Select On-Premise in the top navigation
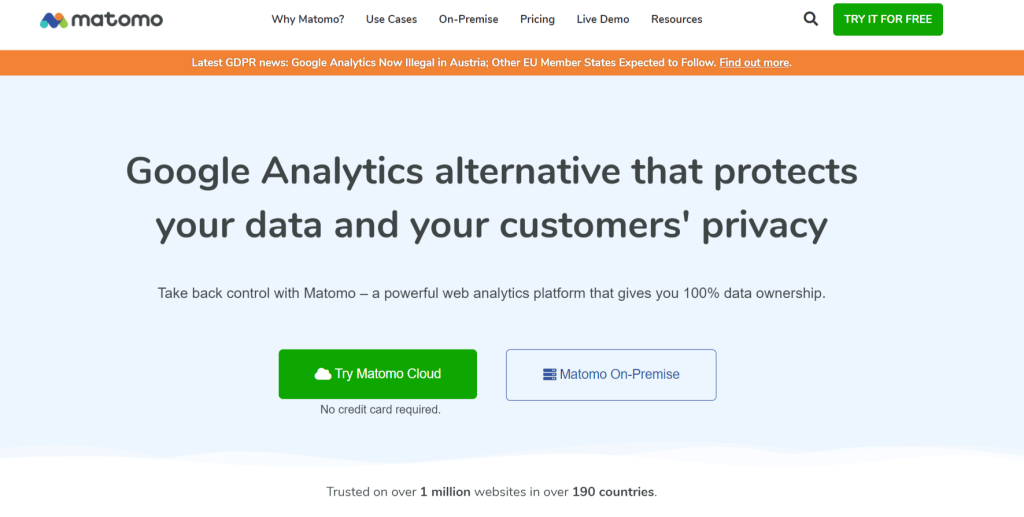This screenshot has height=517, width=1024. 468,19
